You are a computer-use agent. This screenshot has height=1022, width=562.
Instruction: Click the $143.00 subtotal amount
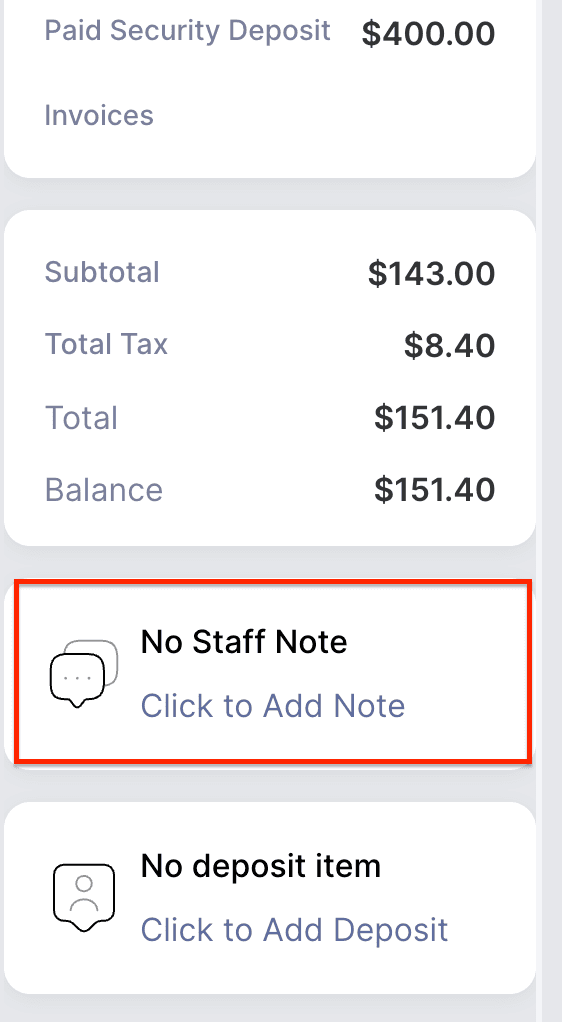tap(432, 273)
